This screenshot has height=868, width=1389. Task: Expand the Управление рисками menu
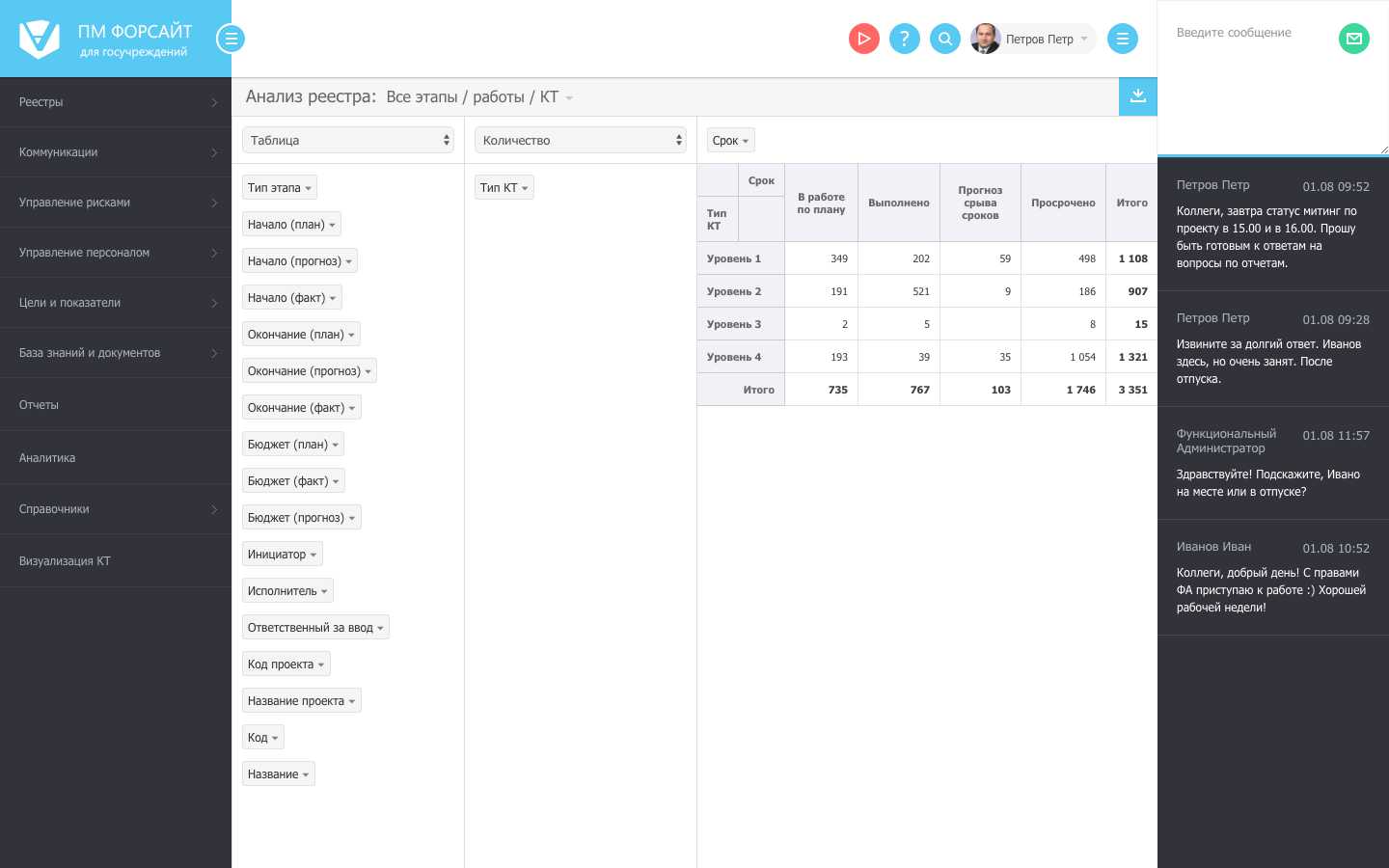coord(116,203)
